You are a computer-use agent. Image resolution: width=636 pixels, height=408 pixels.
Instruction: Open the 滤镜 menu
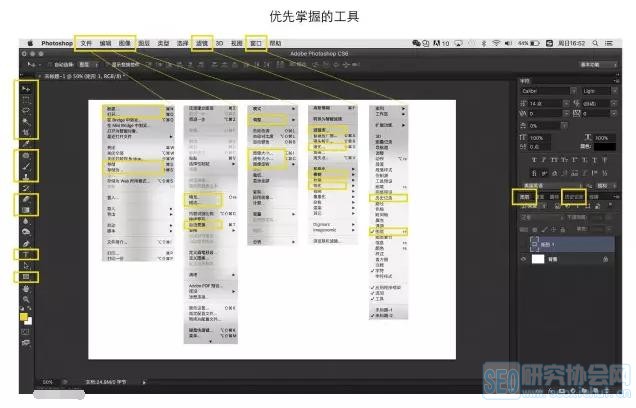(202, 43)
